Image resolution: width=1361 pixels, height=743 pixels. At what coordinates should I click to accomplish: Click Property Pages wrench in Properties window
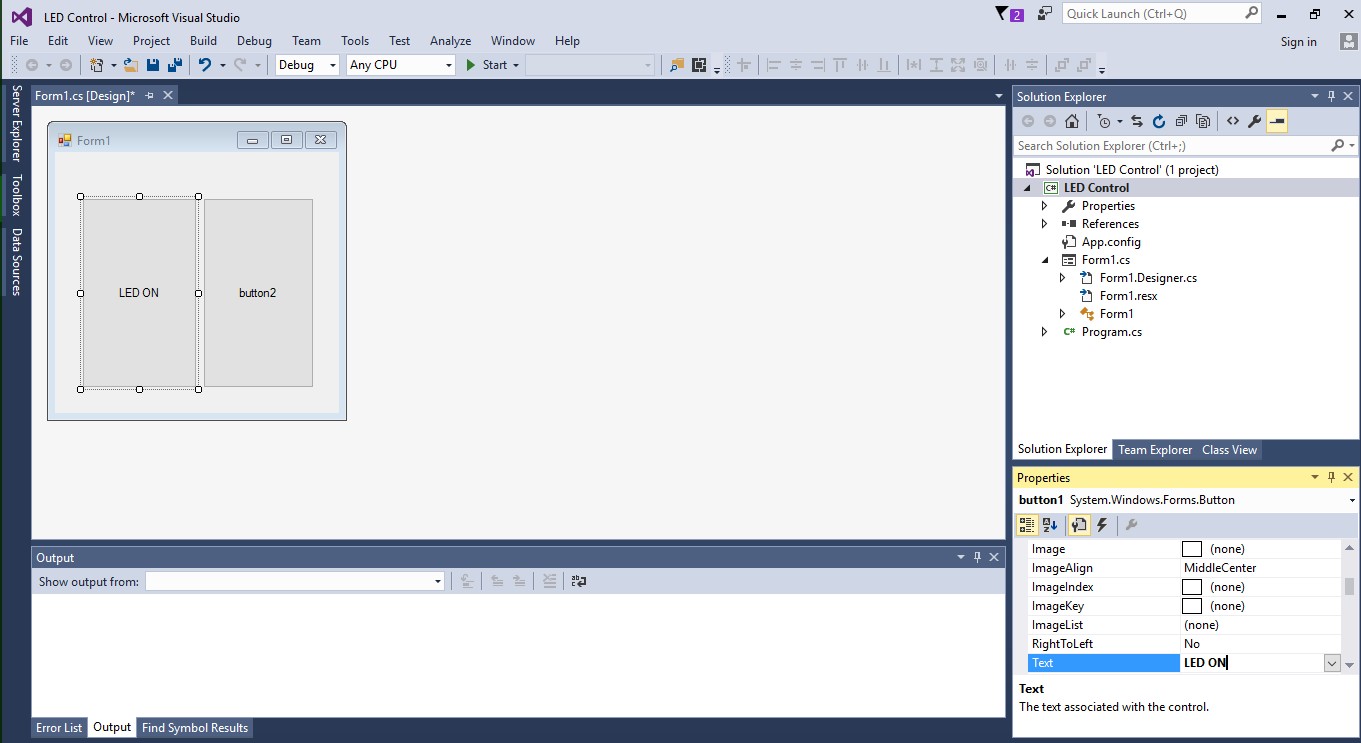coord(1132,525)
